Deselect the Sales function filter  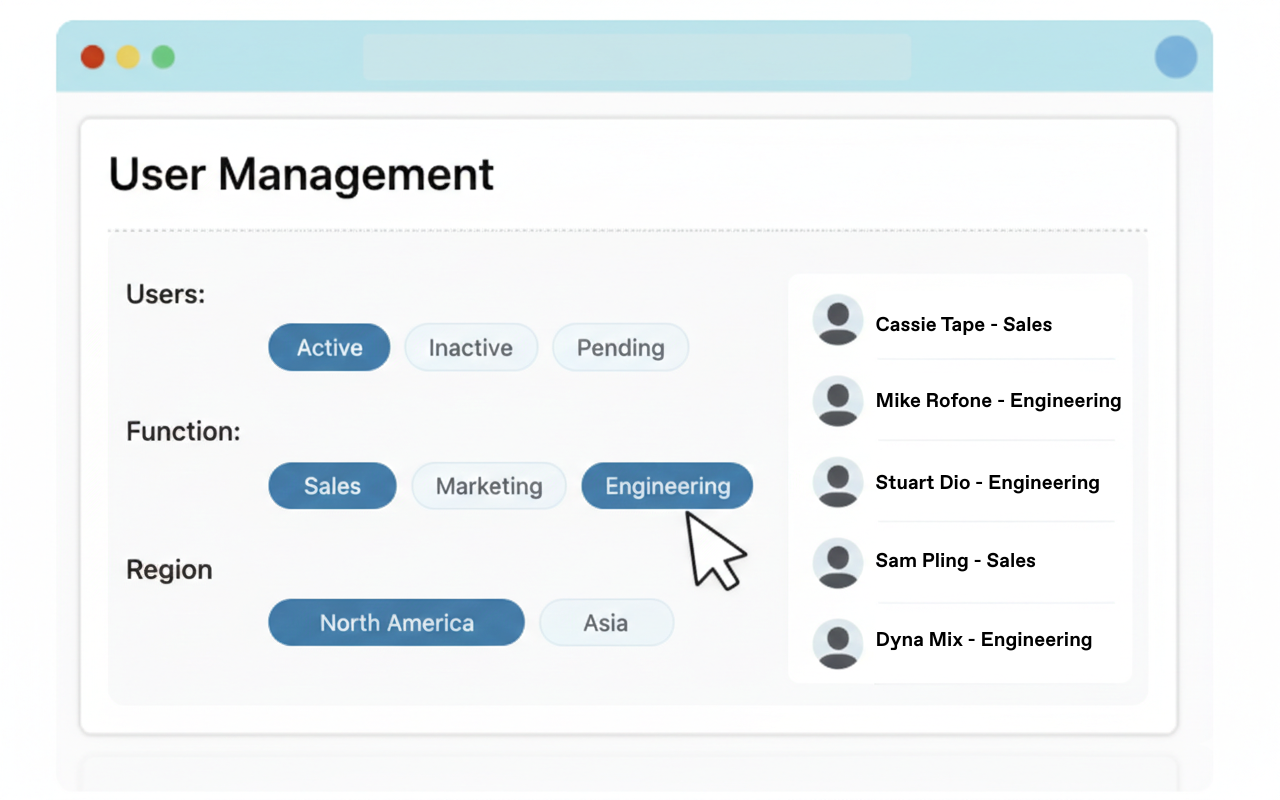[x=332, y=486]
